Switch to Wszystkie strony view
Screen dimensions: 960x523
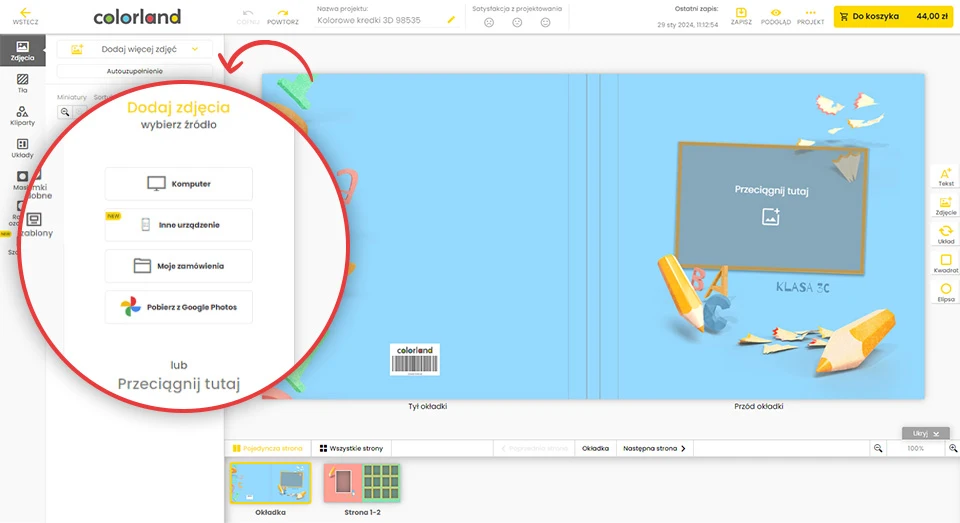[x=351, y=449]
